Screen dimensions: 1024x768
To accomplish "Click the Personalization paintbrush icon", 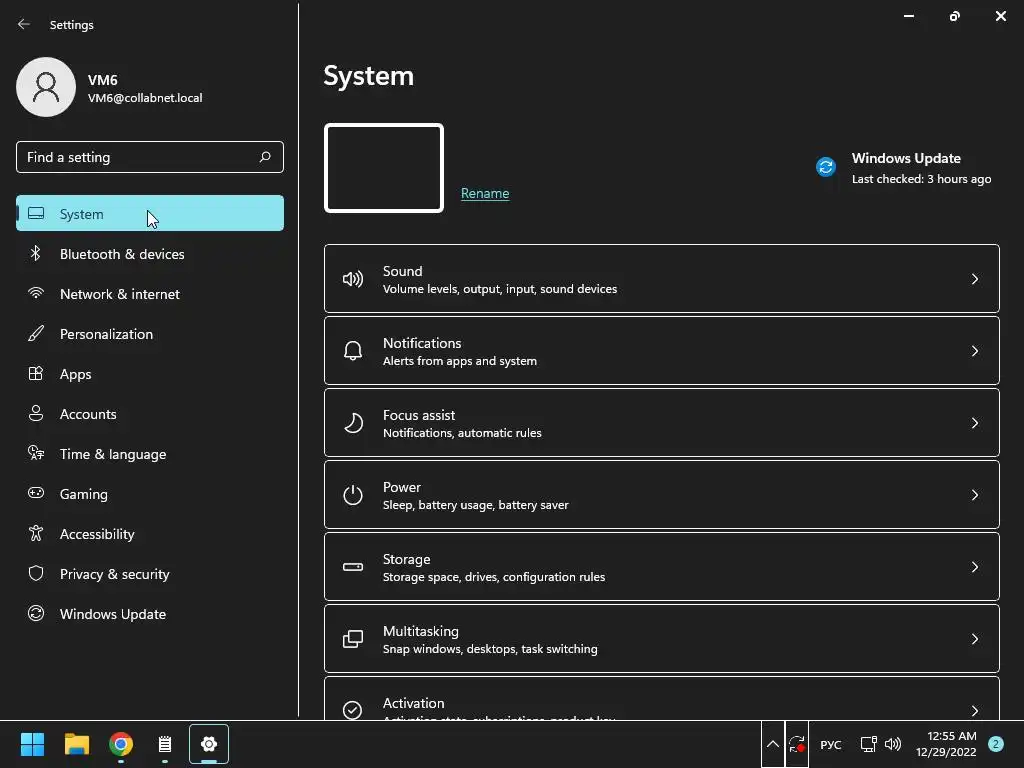I will pos(36,334).
